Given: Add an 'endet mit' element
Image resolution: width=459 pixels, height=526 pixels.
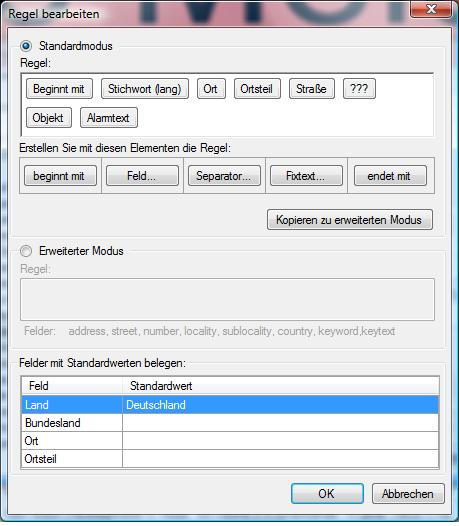Looking at the screenshot, I should click(390, 176).
